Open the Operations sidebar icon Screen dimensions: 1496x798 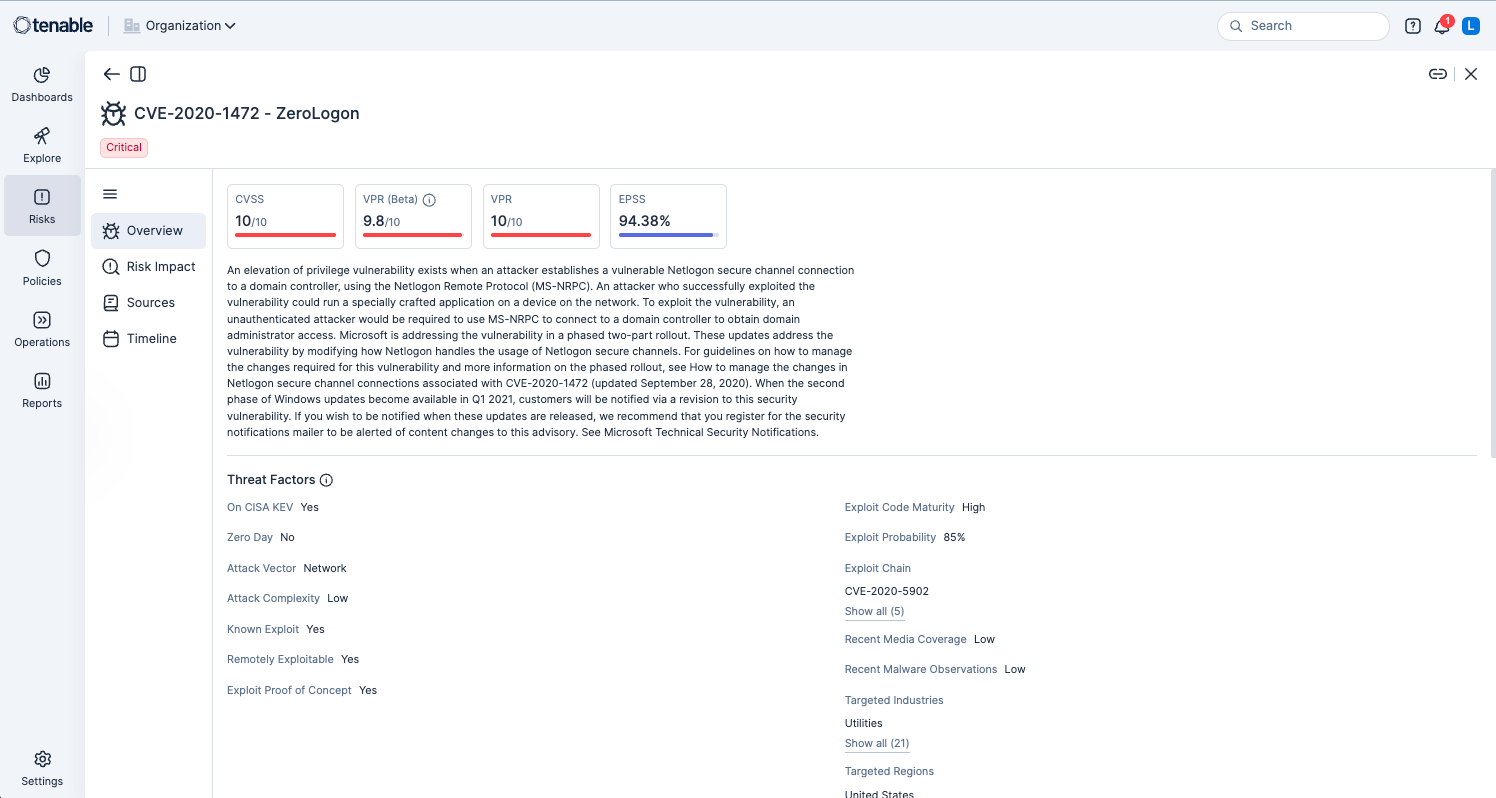42,321
